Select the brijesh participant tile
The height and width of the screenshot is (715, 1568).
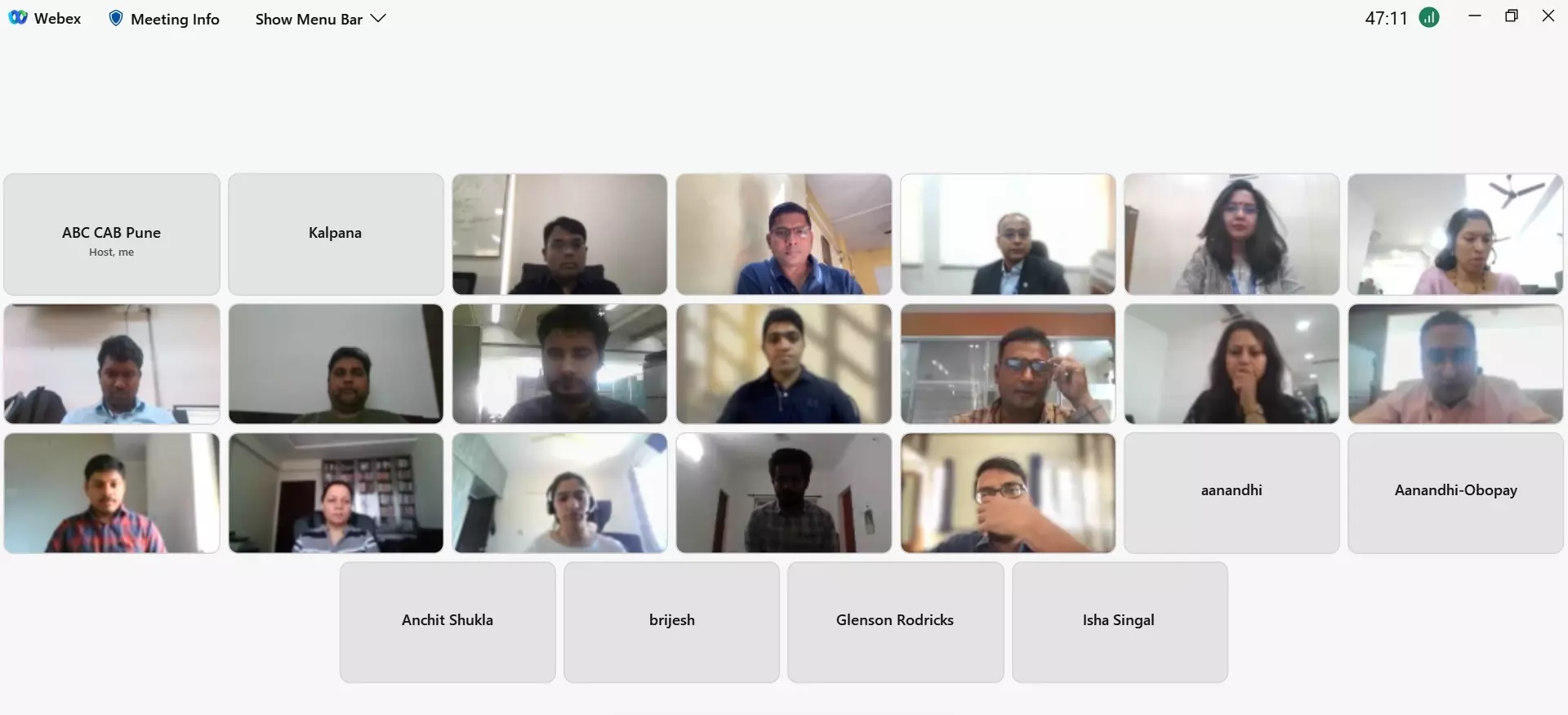click(x=671, y=622)
